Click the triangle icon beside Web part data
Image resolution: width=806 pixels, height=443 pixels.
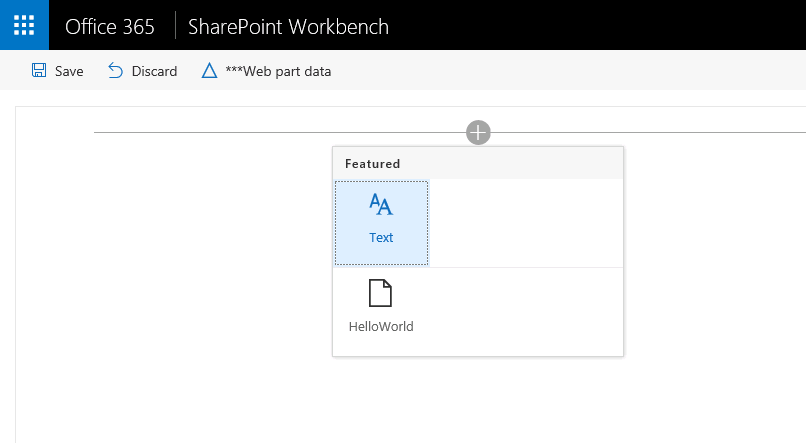coord(209,71)
